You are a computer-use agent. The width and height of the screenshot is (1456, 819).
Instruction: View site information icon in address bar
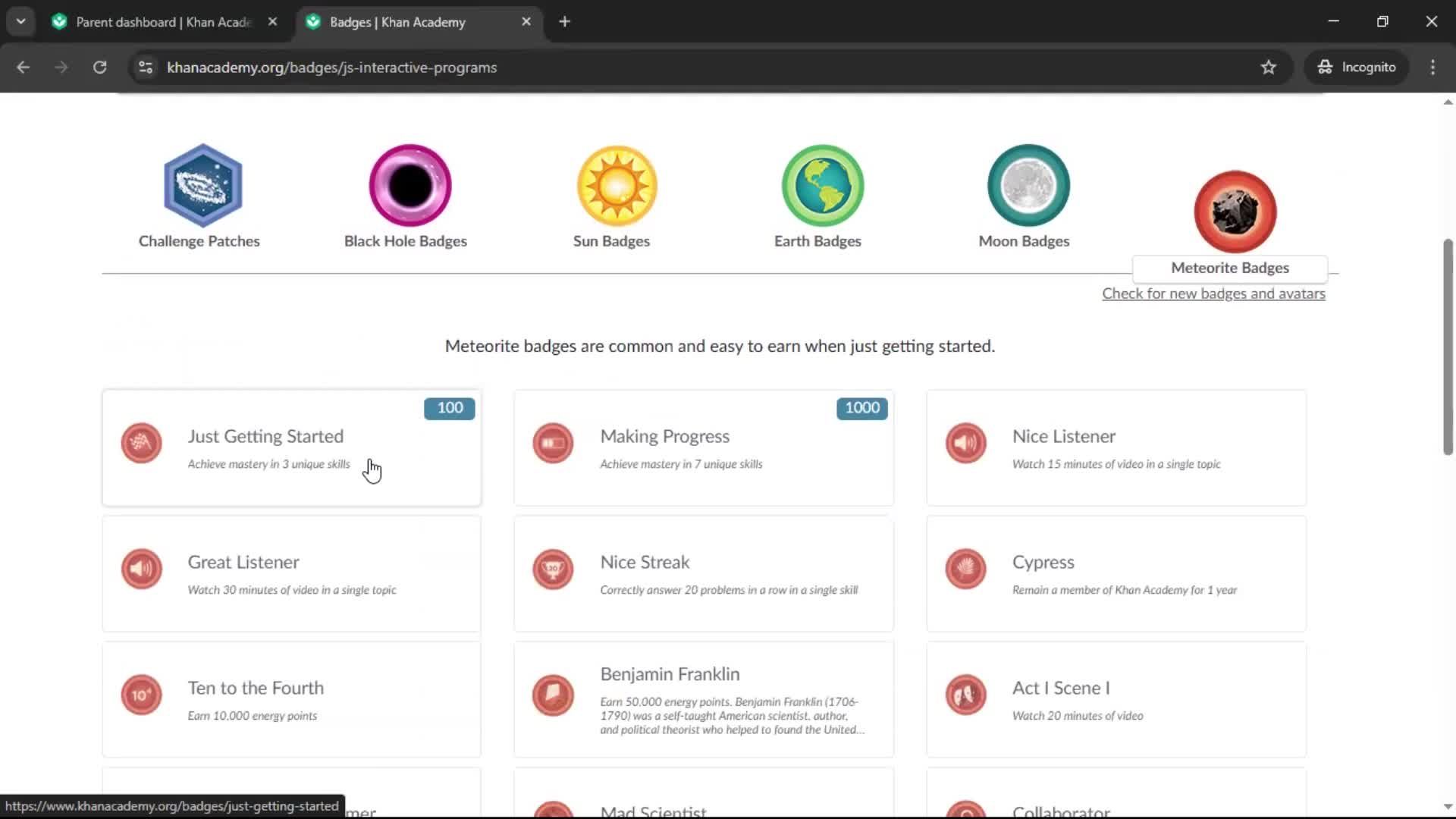point(146,67)
